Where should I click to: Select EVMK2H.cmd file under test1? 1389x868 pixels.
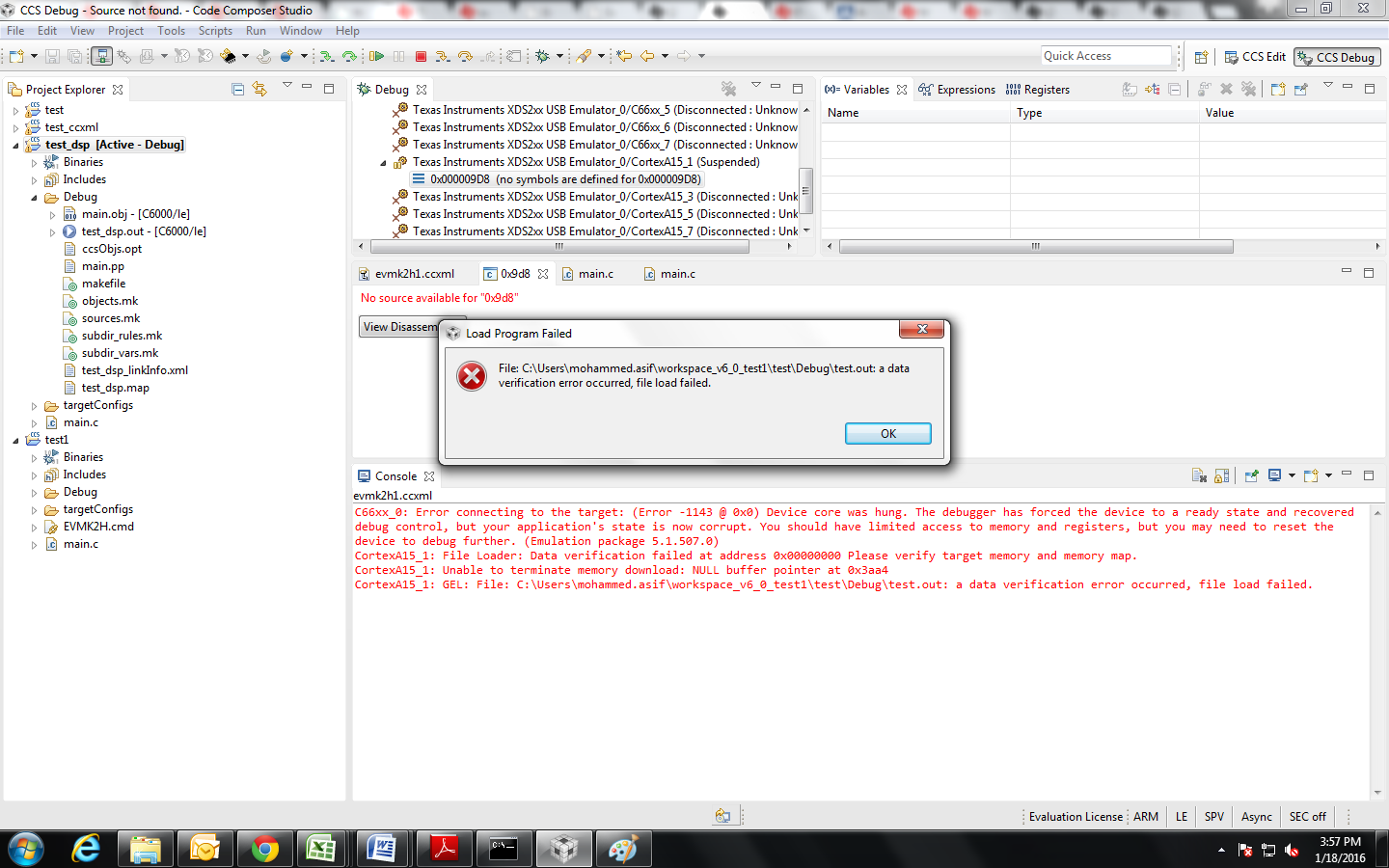(98, 527)
